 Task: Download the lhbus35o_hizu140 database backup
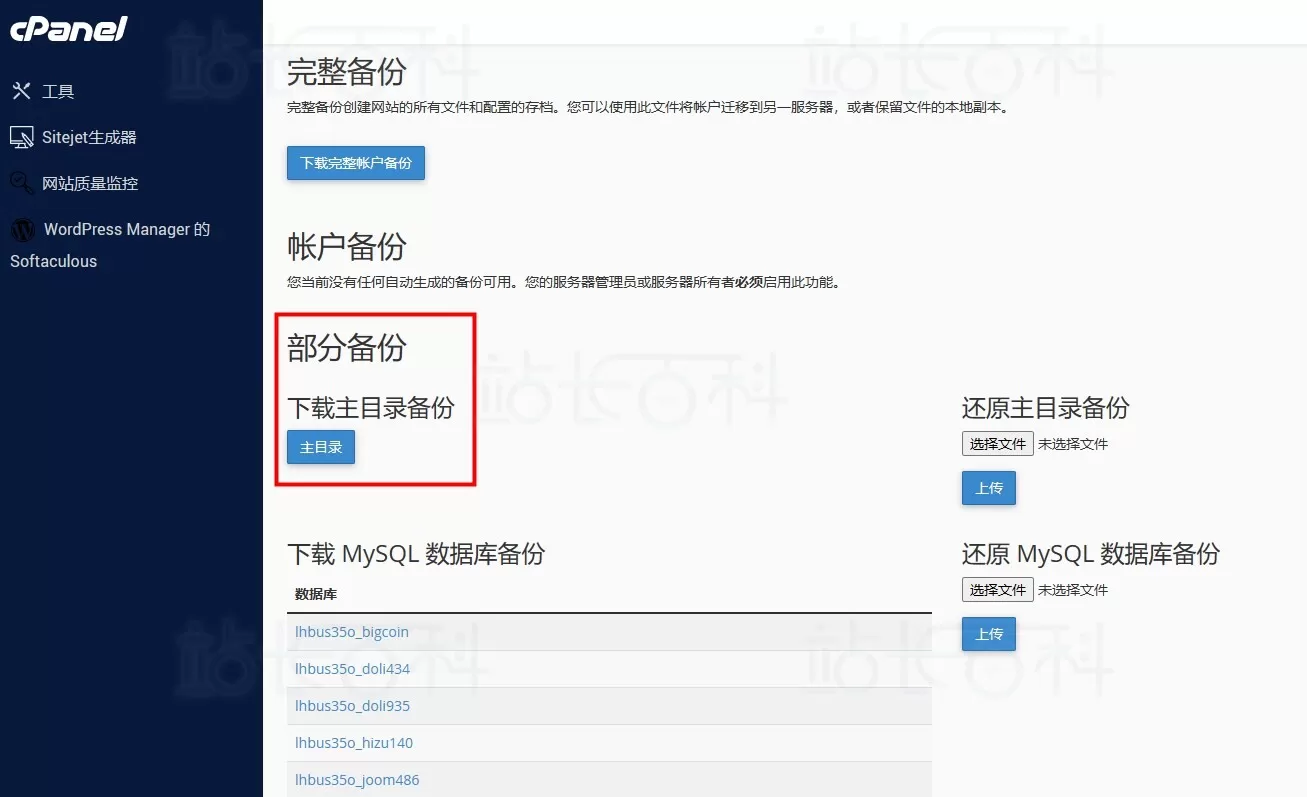click(x=352, y=742)
